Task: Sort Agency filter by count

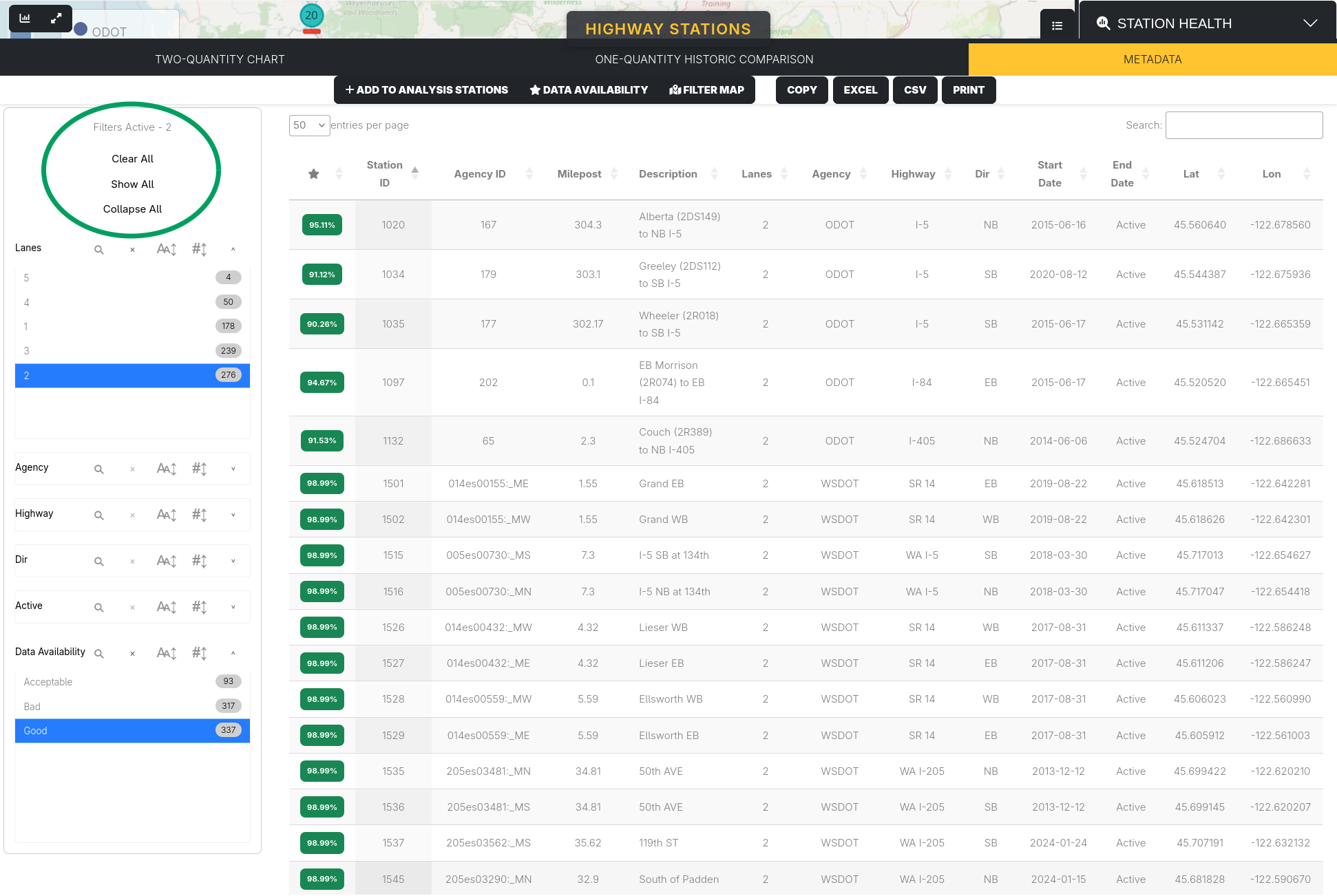Action: (200, 469)
